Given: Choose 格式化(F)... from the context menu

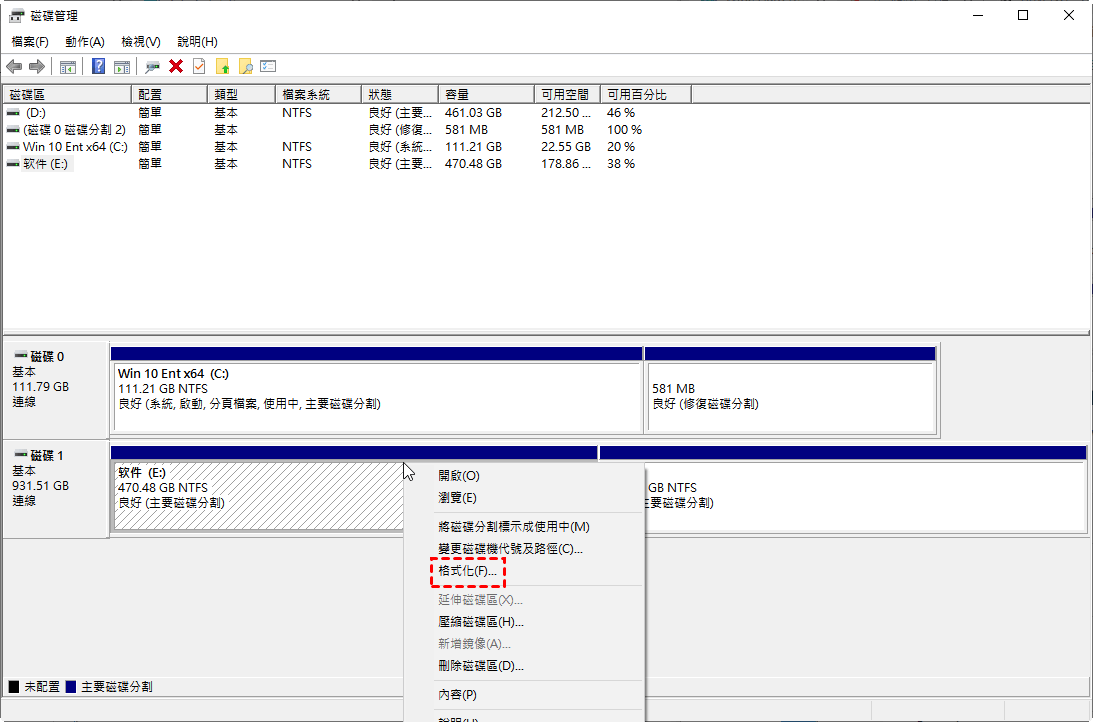Looking at the screenshot, I should (467, 571).
